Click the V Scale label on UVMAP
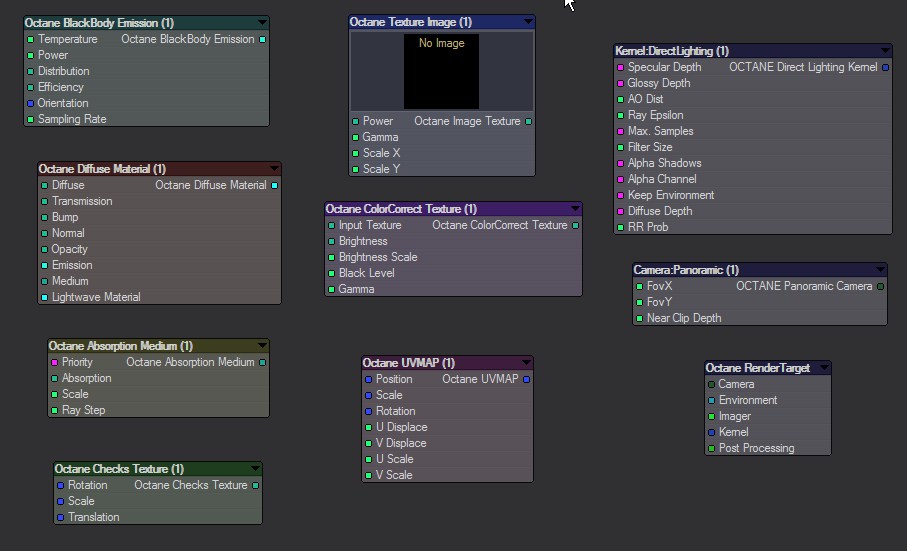907x551 pixels. click(394, 475)
